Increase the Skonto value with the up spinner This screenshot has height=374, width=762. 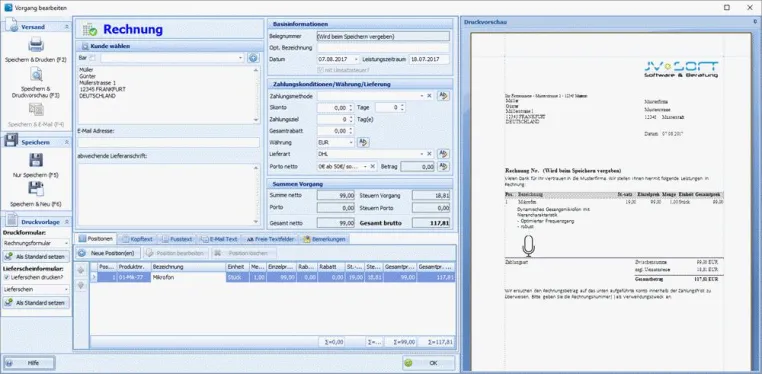click(350, 105)
